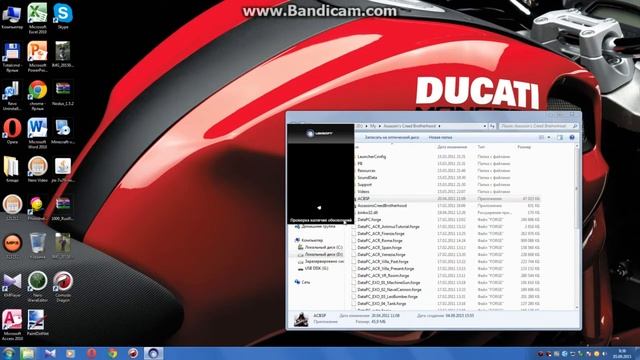Open Nexus_1.3.2 archive on desktop

63,93
